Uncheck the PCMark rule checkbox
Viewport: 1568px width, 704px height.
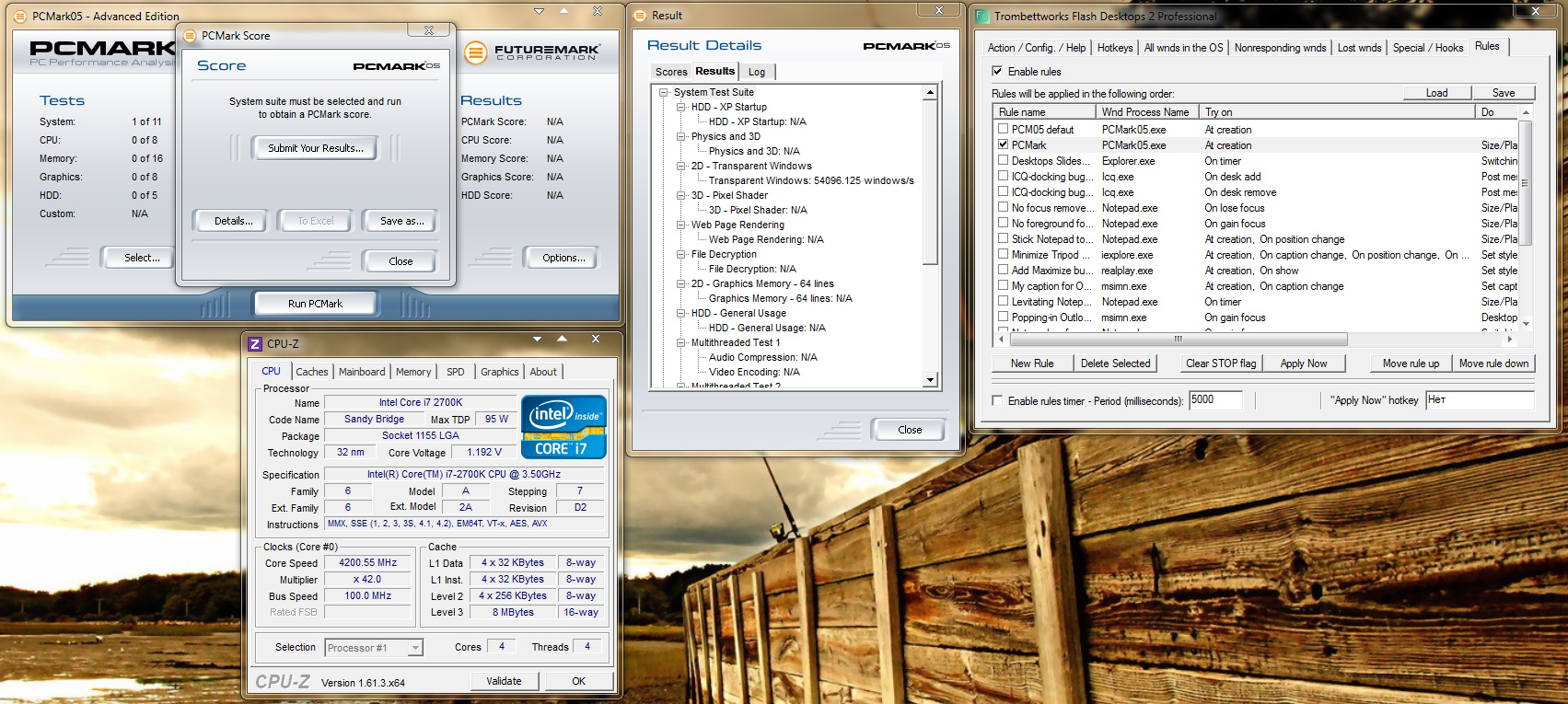(1004, 144)
